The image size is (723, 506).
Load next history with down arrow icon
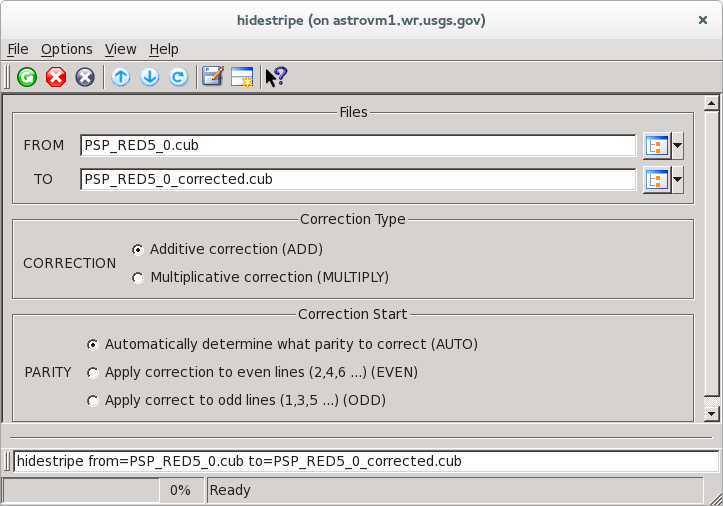(149, 77)
